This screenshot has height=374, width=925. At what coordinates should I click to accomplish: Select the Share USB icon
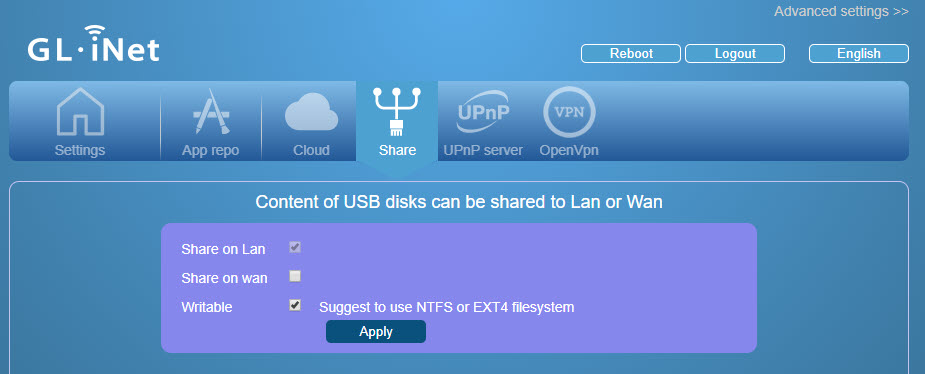click(x=397, y=112)
